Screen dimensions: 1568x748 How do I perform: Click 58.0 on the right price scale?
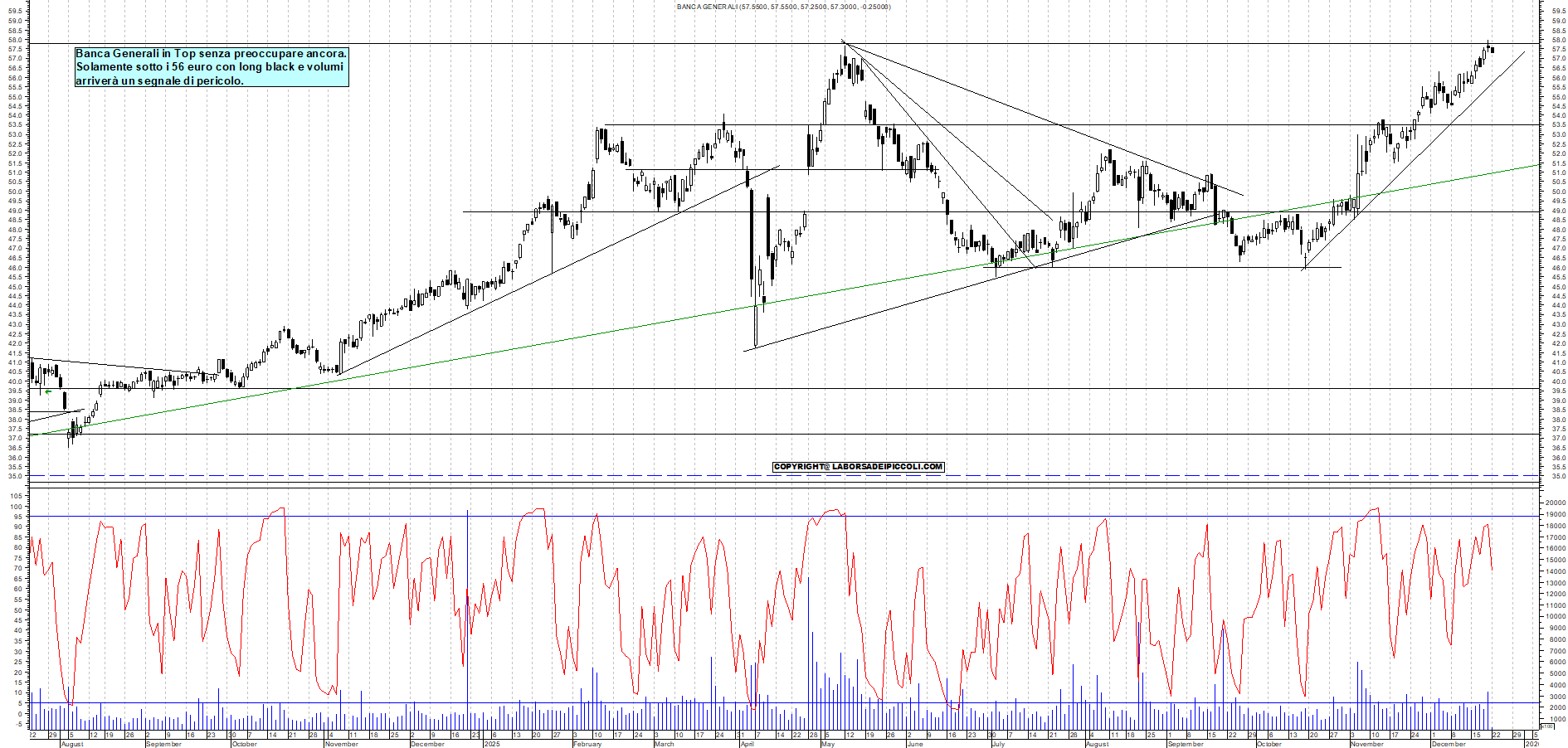point(1558,40)
